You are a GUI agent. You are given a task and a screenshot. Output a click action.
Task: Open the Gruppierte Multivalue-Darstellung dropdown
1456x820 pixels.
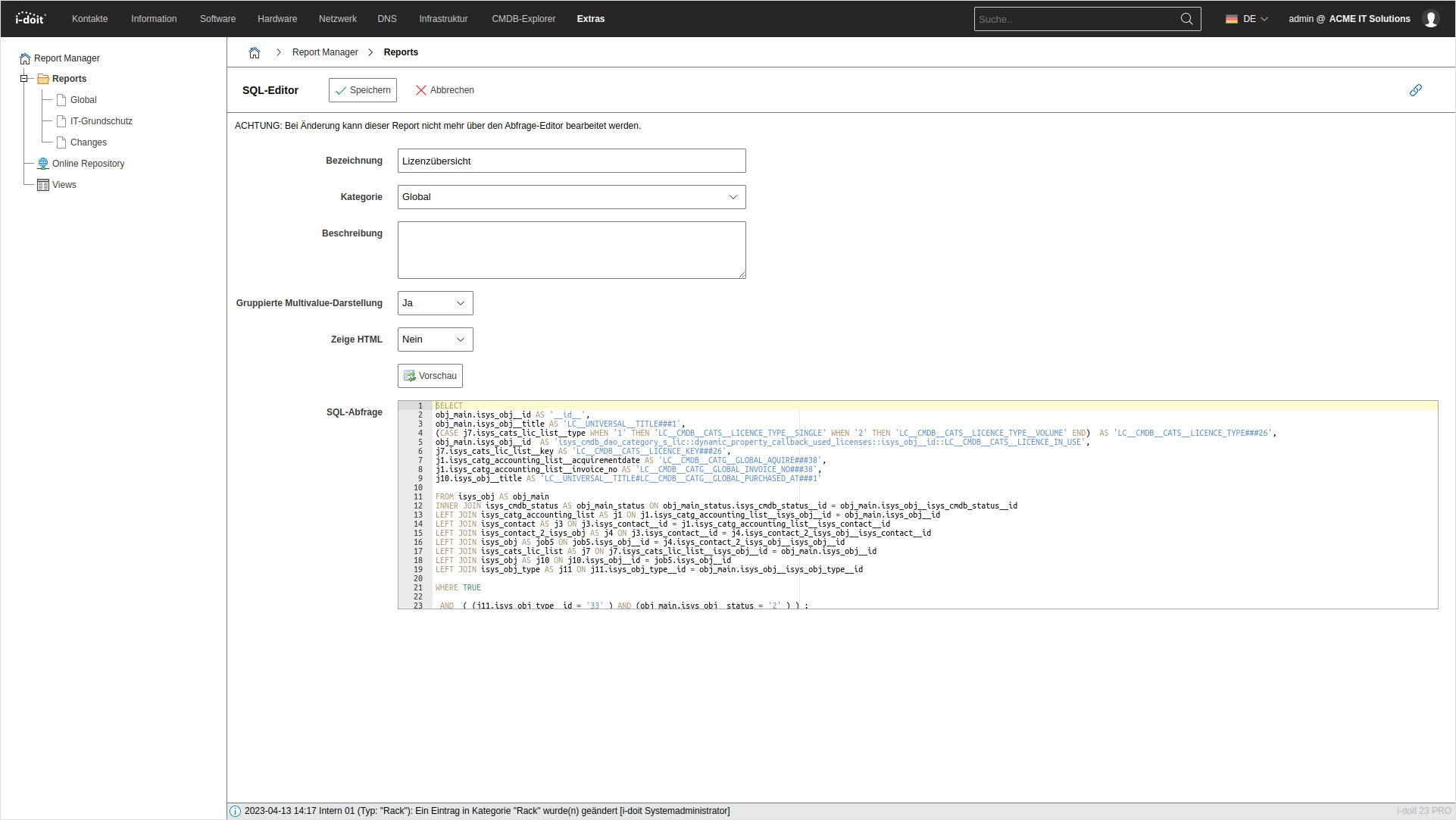435,303
